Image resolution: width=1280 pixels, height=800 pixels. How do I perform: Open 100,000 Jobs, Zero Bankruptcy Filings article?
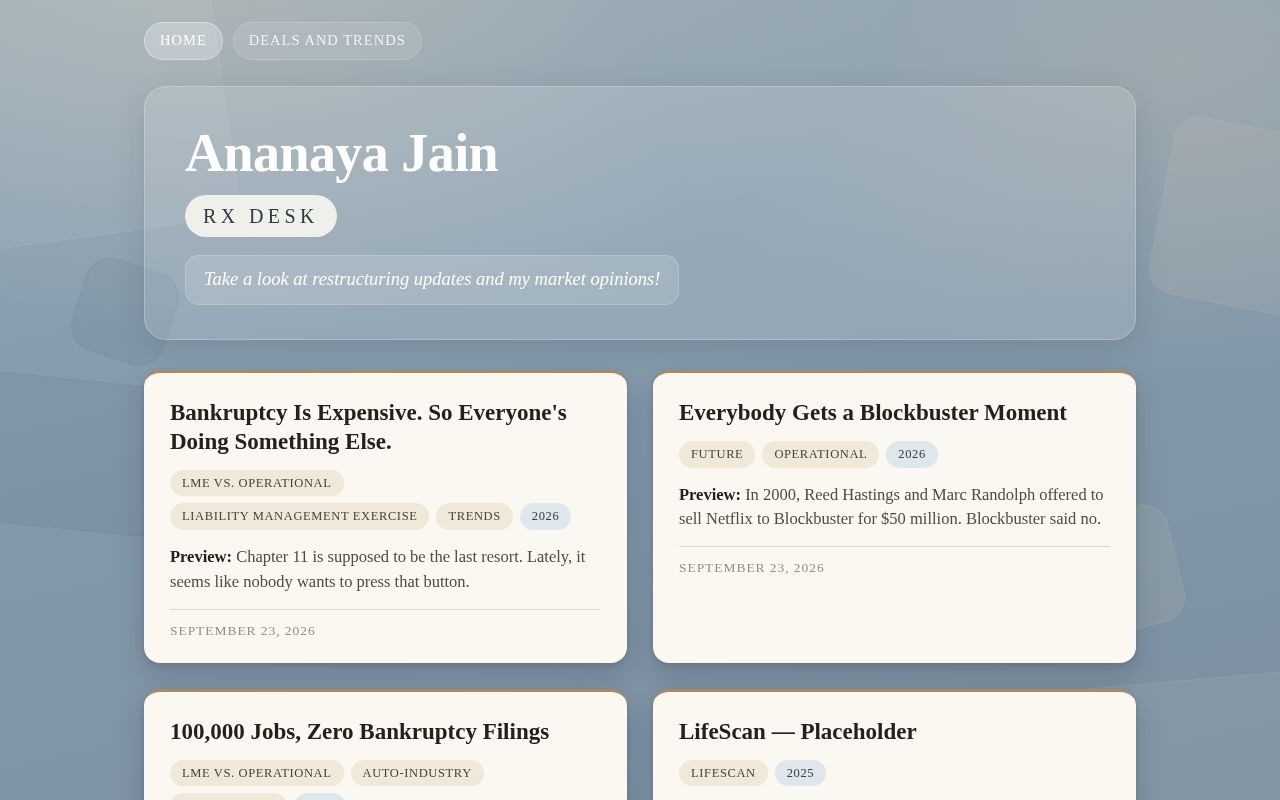[359, 732]
